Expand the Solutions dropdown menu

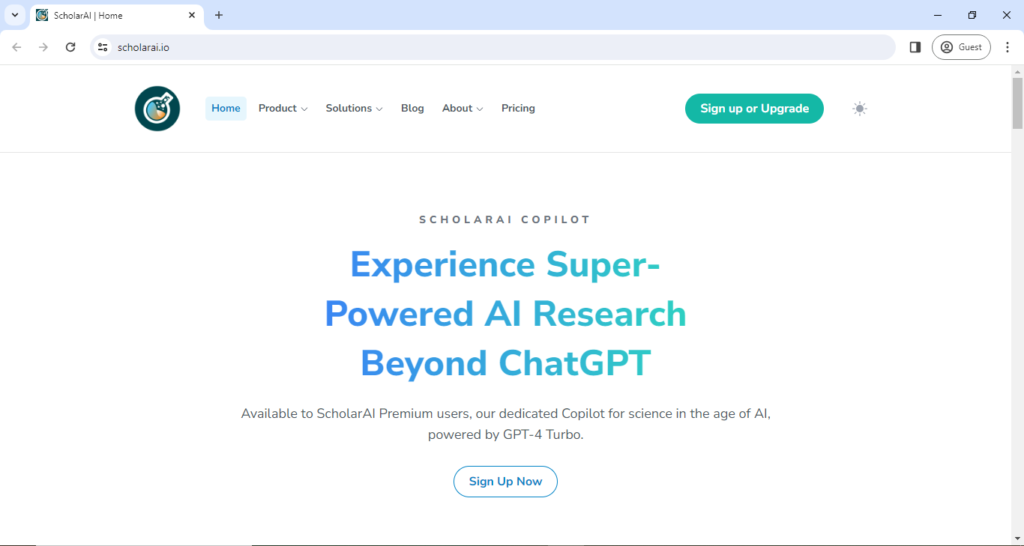click(x=354, y=108)
